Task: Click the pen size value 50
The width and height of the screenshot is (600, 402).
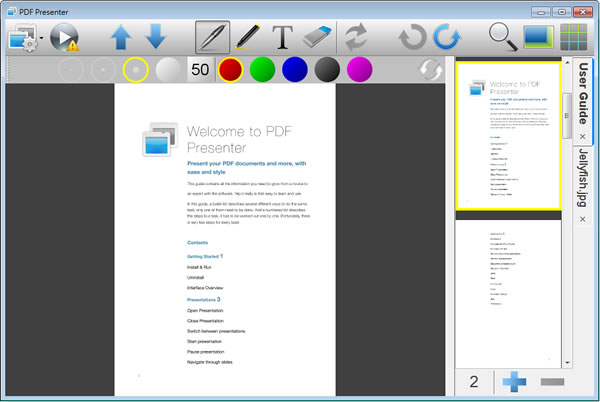Action: click(x=200, y=70)
